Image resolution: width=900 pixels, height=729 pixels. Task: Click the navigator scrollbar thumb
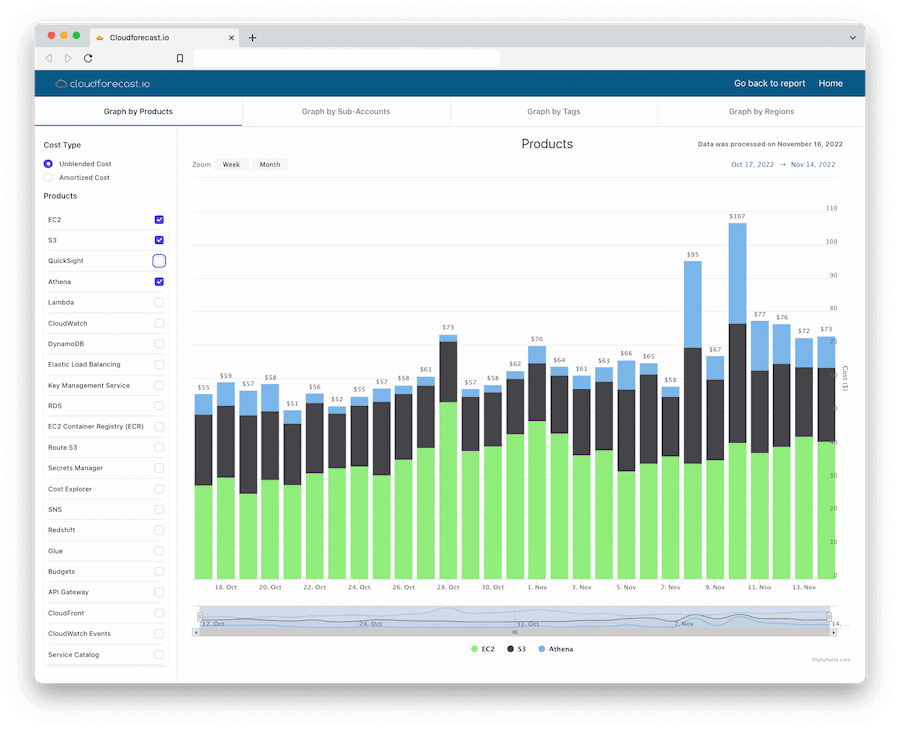[x=514, y=632]
